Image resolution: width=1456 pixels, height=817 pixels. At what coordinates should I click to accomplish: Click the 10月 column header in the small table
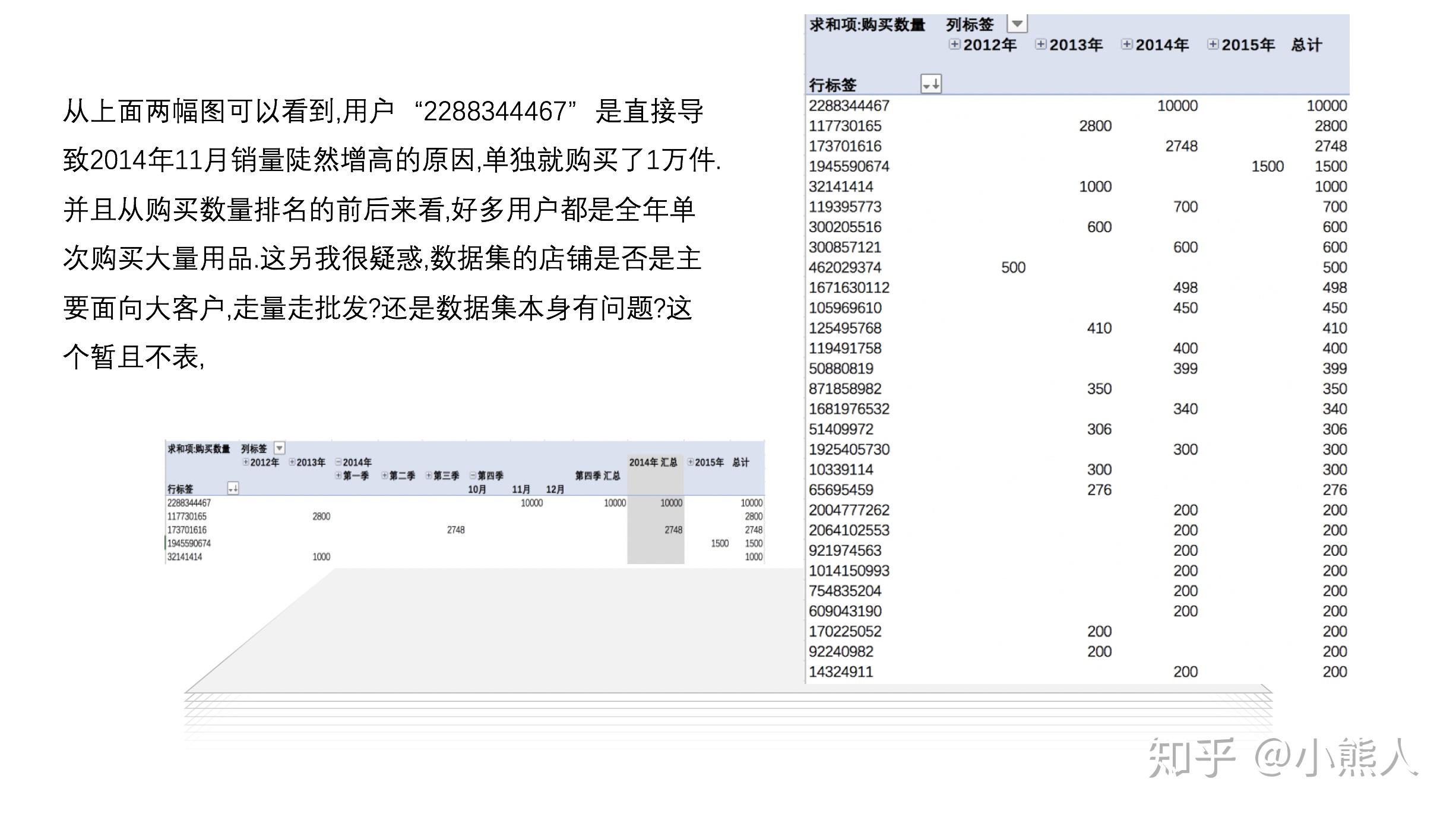[477, 489]
